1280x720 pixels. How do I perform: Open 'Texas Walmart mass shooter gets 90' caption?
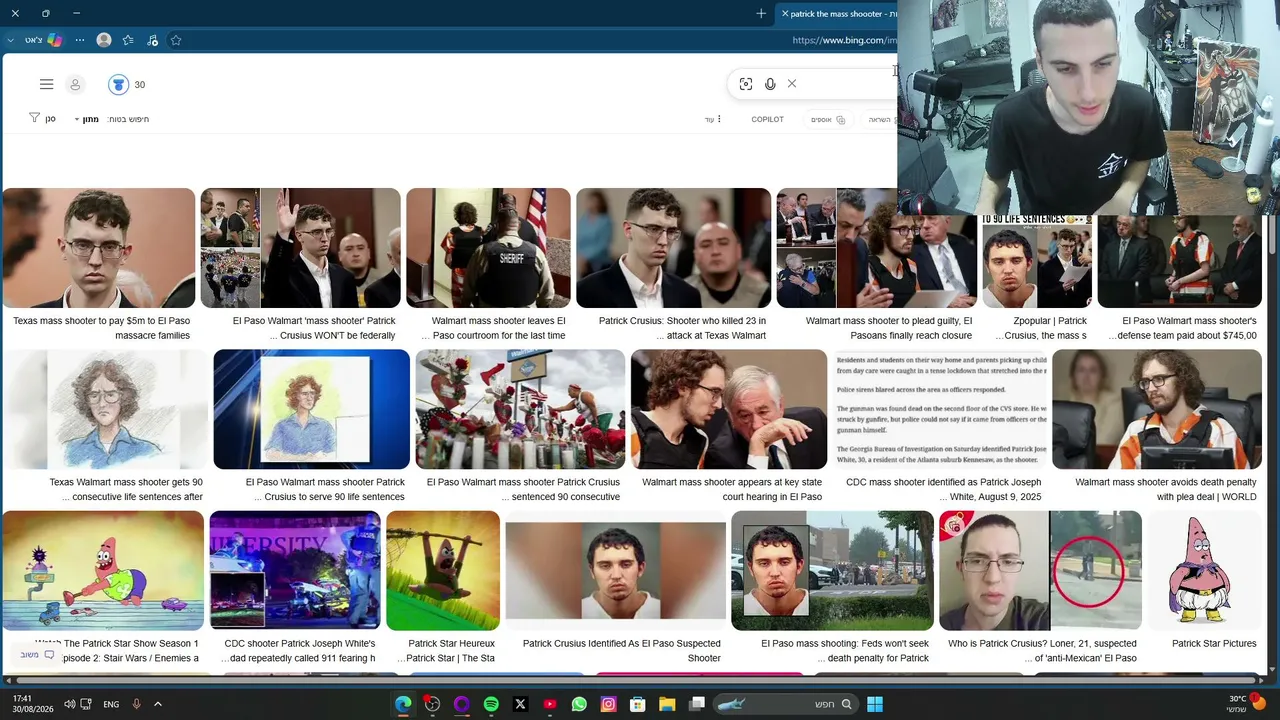(x=126, y=489)
